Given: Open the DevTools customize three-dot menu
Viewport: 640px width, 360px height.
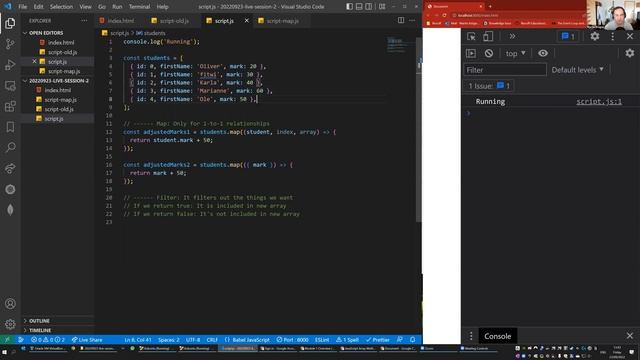Looking at the screenshot, I should click(613, 36).
